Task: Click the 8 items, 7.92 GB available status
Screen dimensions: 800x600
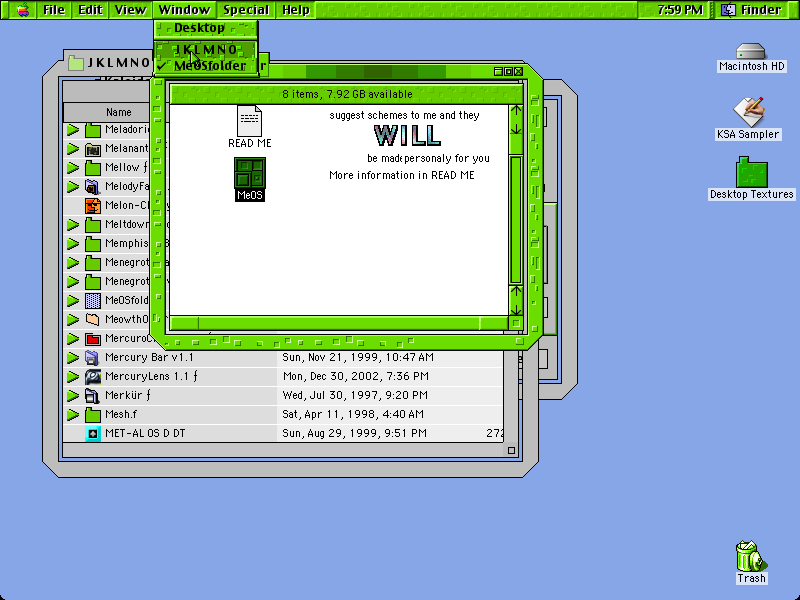Action: (347, 94)
